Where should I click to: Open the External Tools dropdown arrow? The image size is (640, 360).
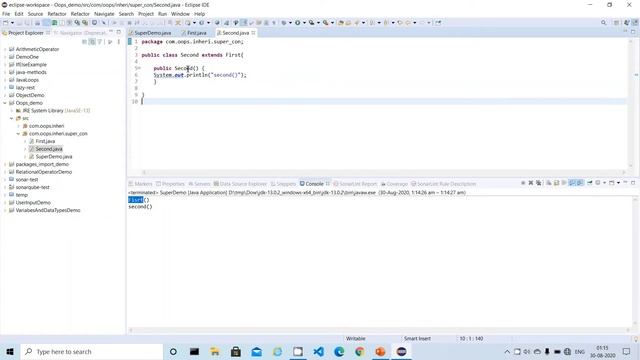tap(332, 23)
